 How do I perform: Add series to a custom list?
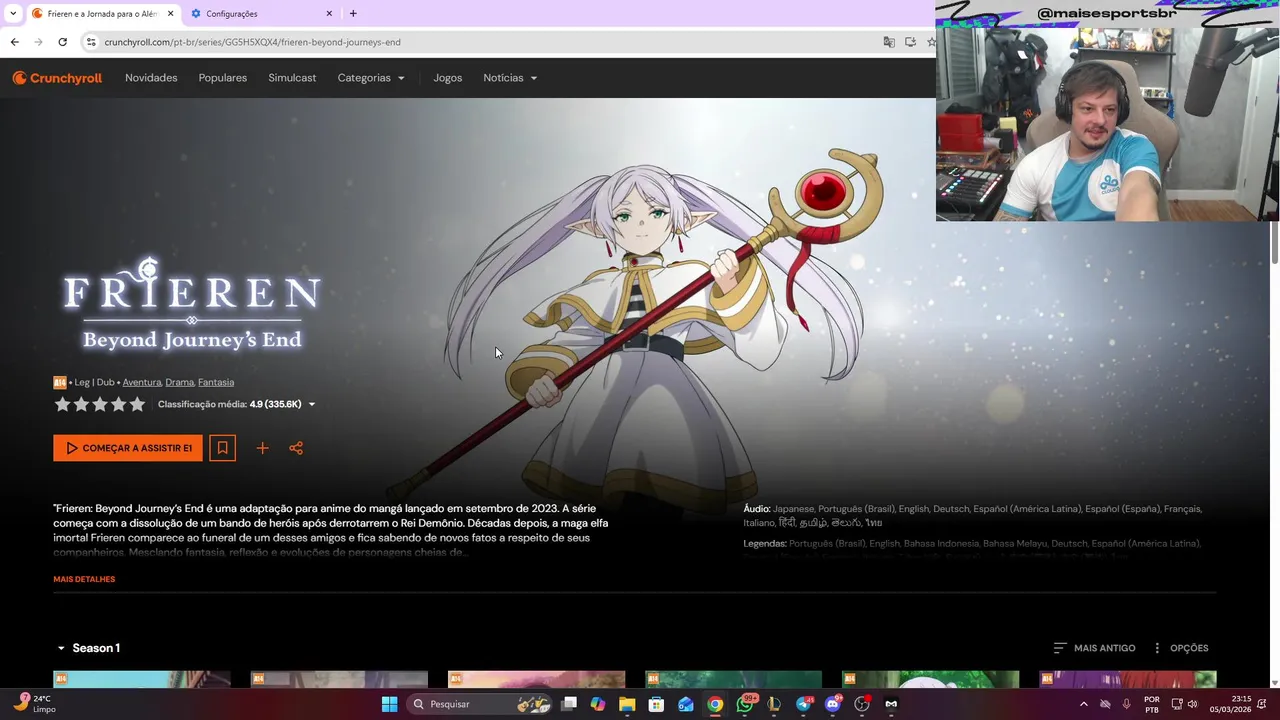262,448
